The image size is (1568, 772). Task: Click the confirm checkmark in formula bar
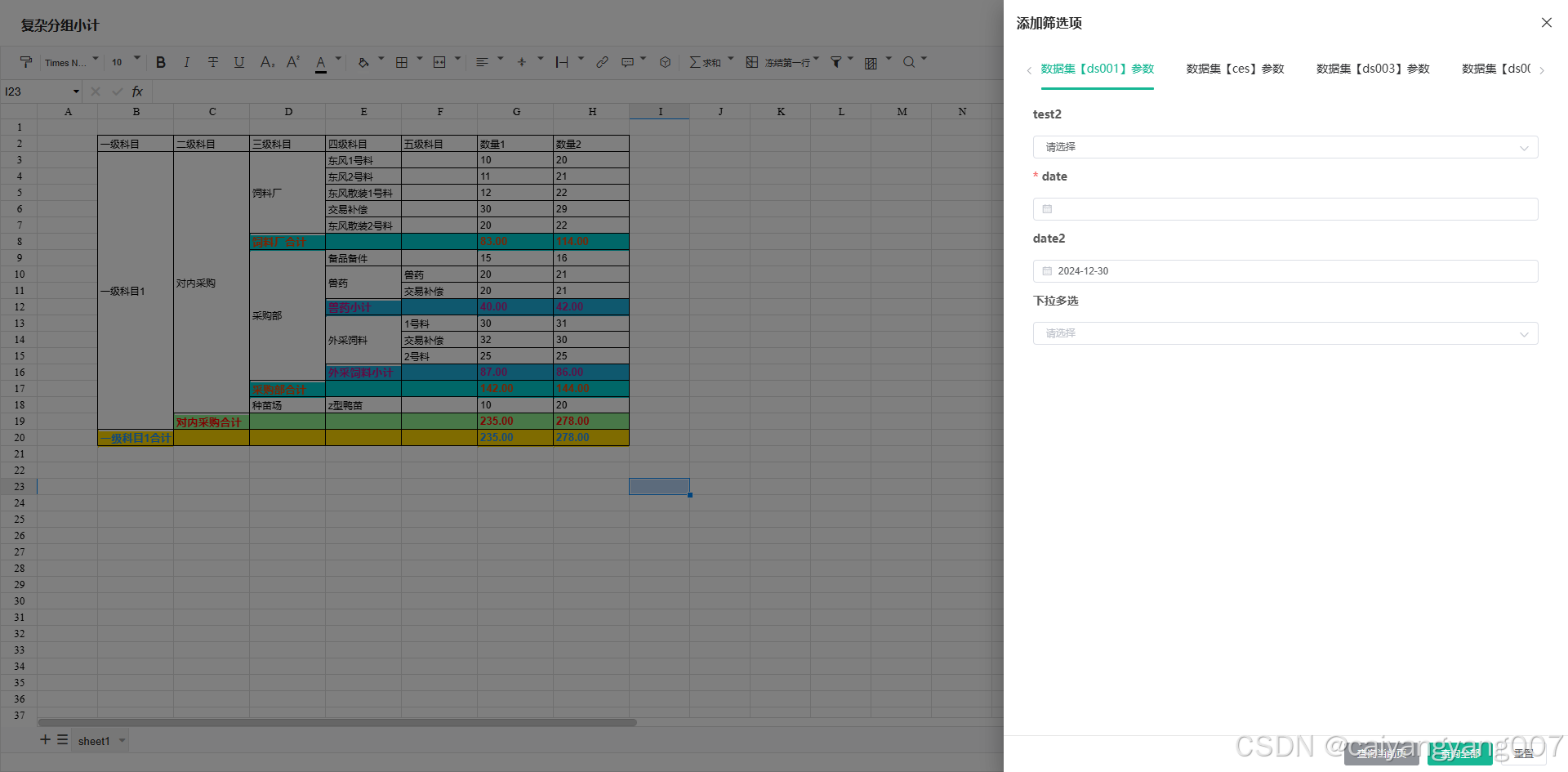[x=117, y=91]
